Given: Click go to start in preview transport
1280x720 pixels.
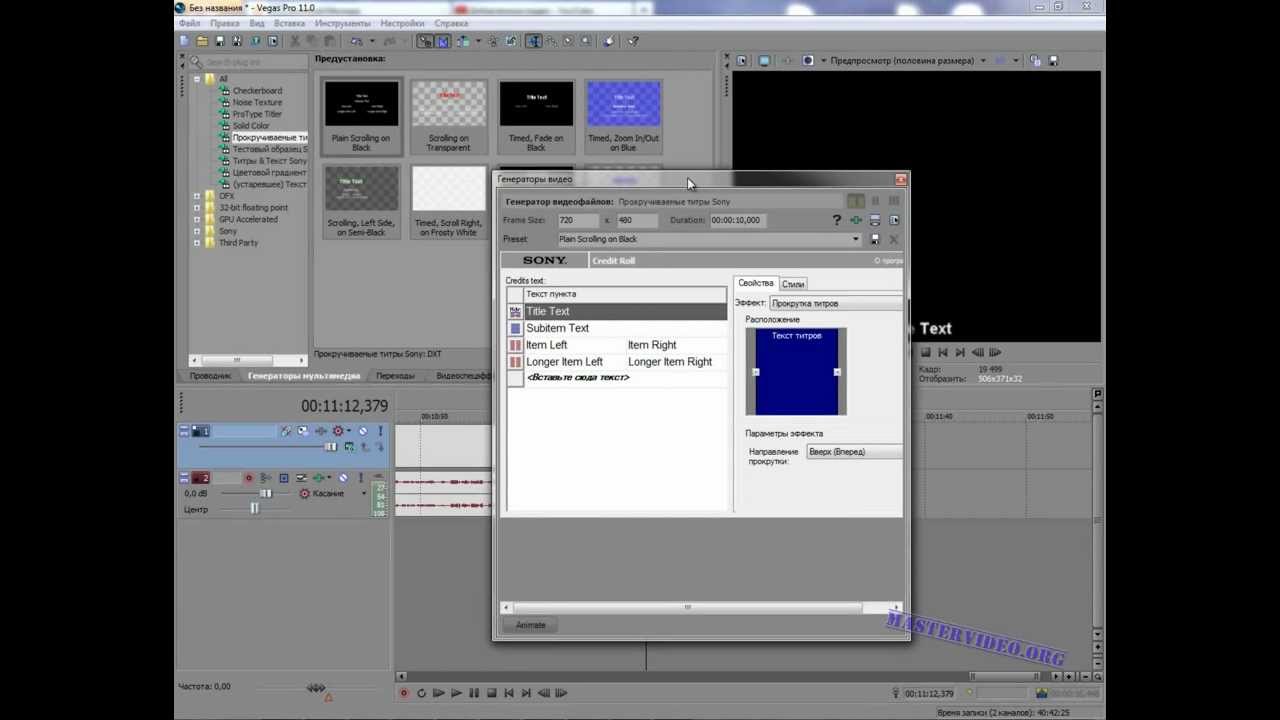Looking at the screenshot, I should pos(942,352).
